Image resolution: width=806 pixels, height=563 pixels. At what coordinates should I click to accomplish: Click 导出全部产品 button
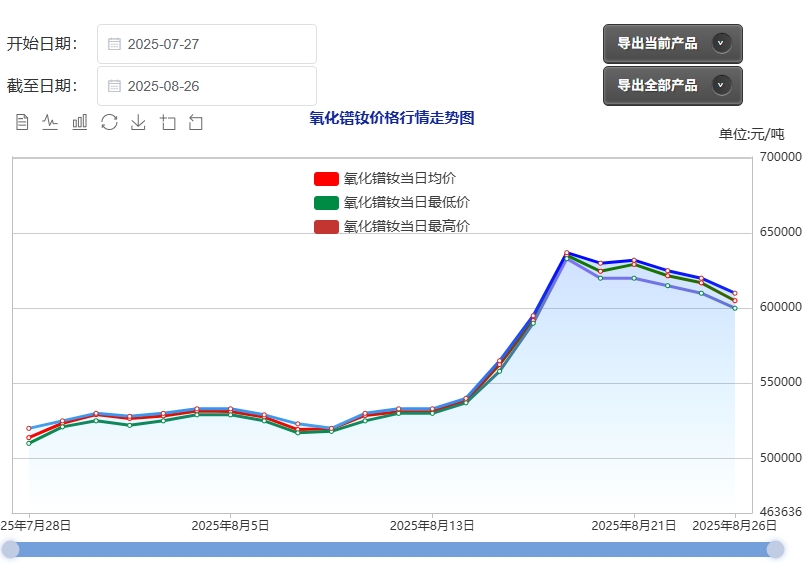coord(672,85)
